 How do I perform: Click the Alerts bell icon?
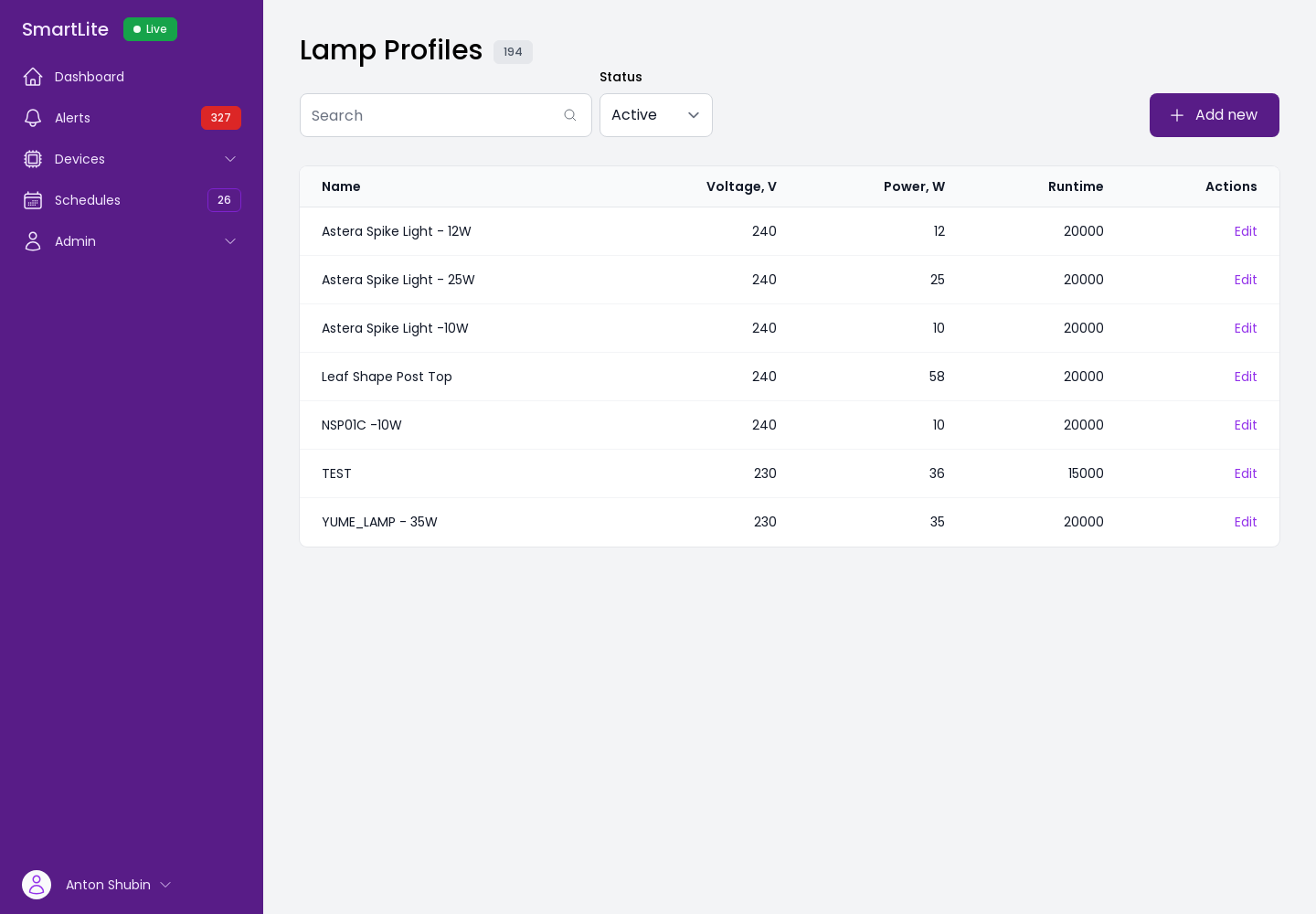click(x=33, y=118)
